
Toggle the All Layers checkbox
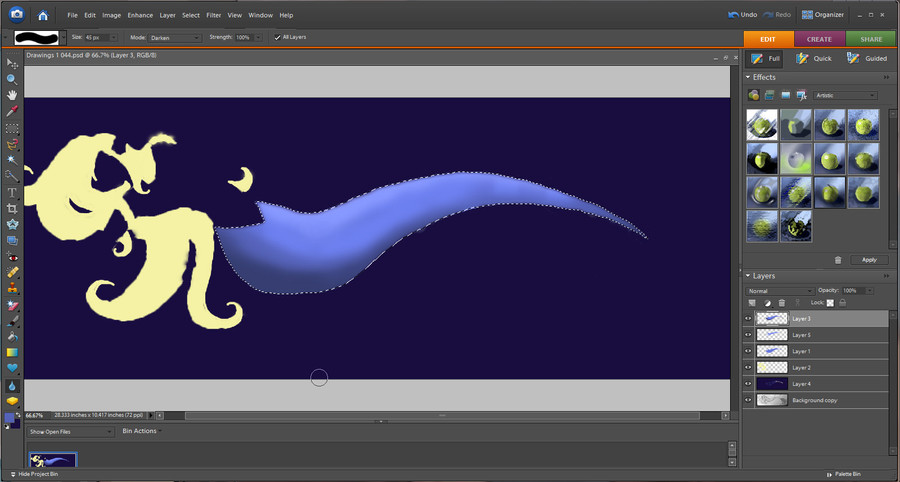point(277,37)
